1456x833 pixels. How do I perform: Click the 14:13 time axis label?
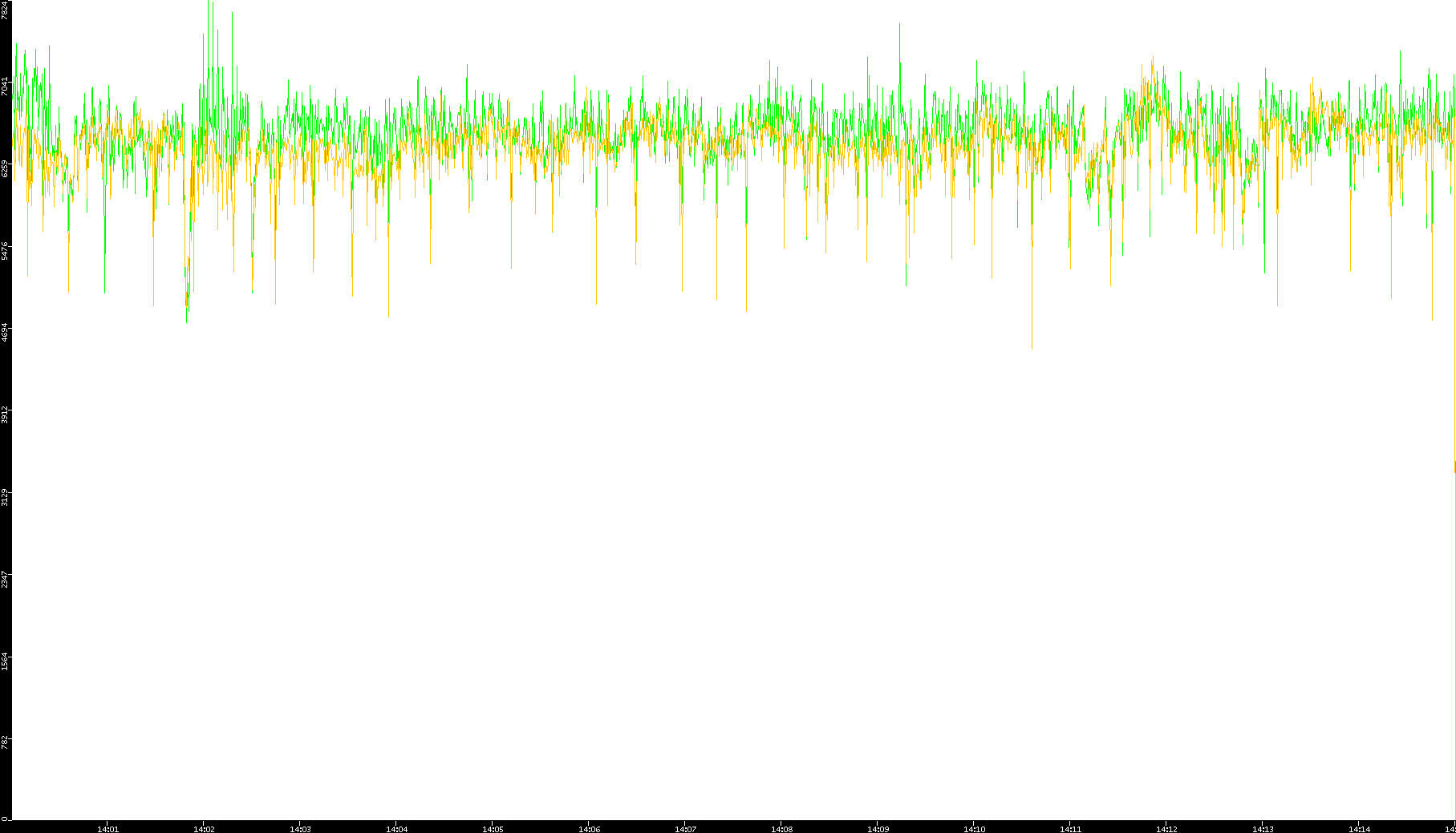coord(1263,829)
